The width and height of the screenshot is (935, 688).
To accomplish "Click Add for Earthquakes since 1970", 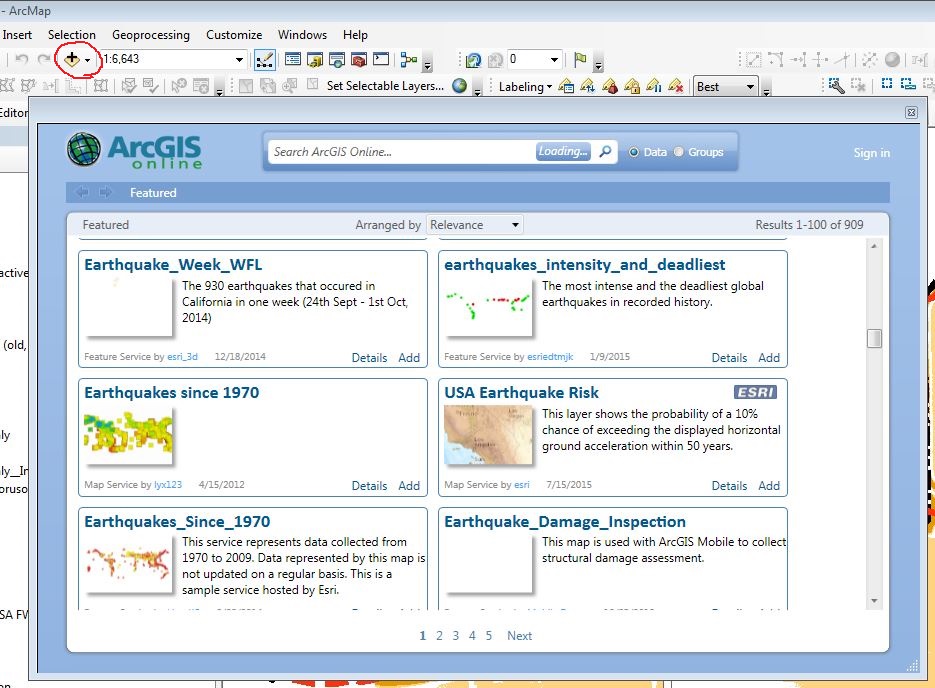I will 409,486.
